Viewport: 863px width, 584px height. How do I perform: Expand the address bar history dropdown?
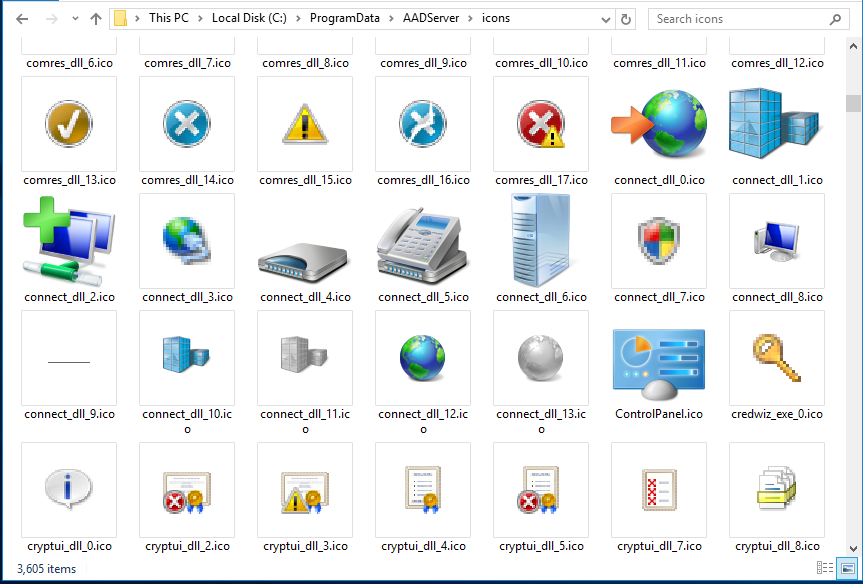[604, 19]
